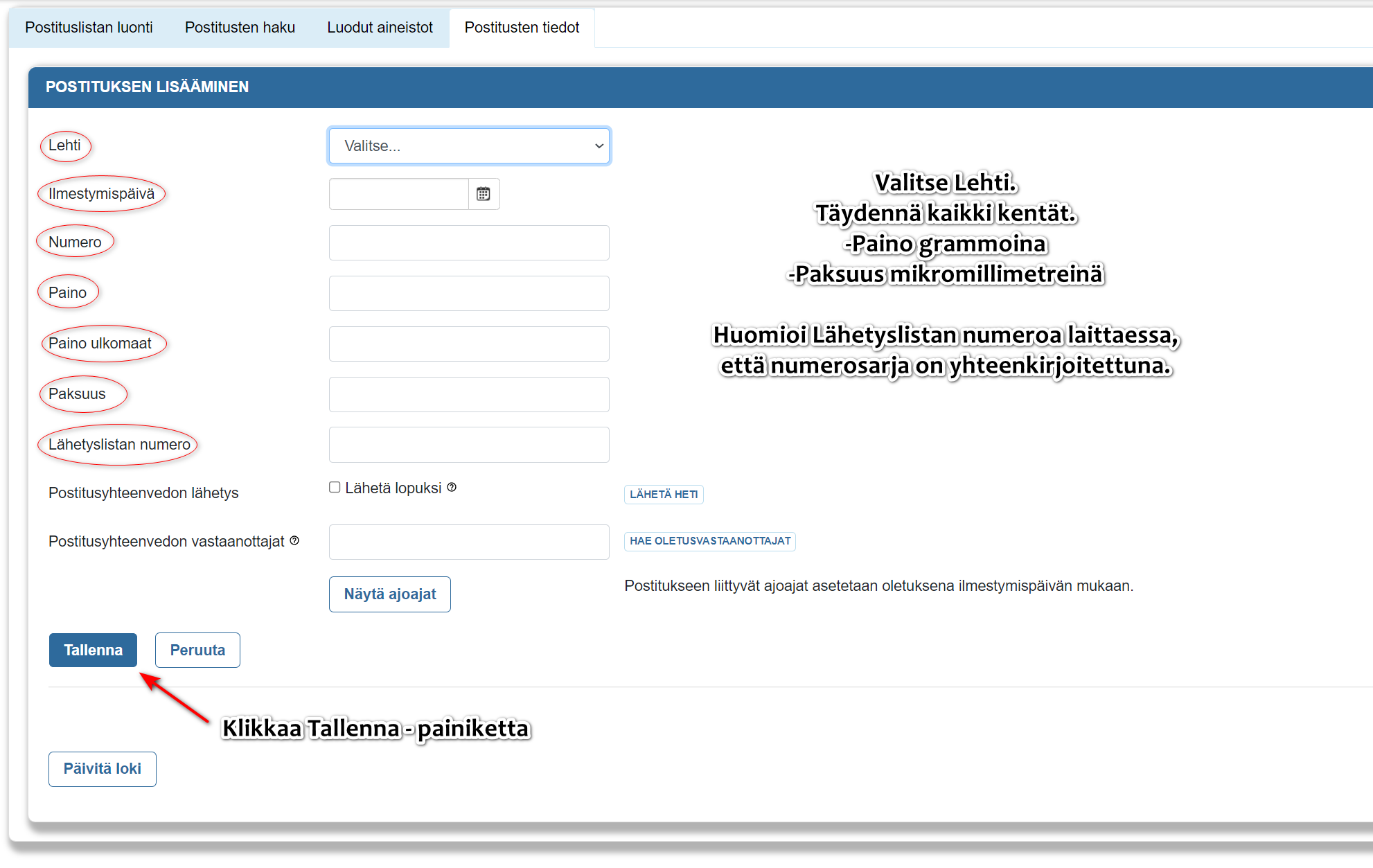
Task: Click the Lehti field label
Action: [64, 145]
